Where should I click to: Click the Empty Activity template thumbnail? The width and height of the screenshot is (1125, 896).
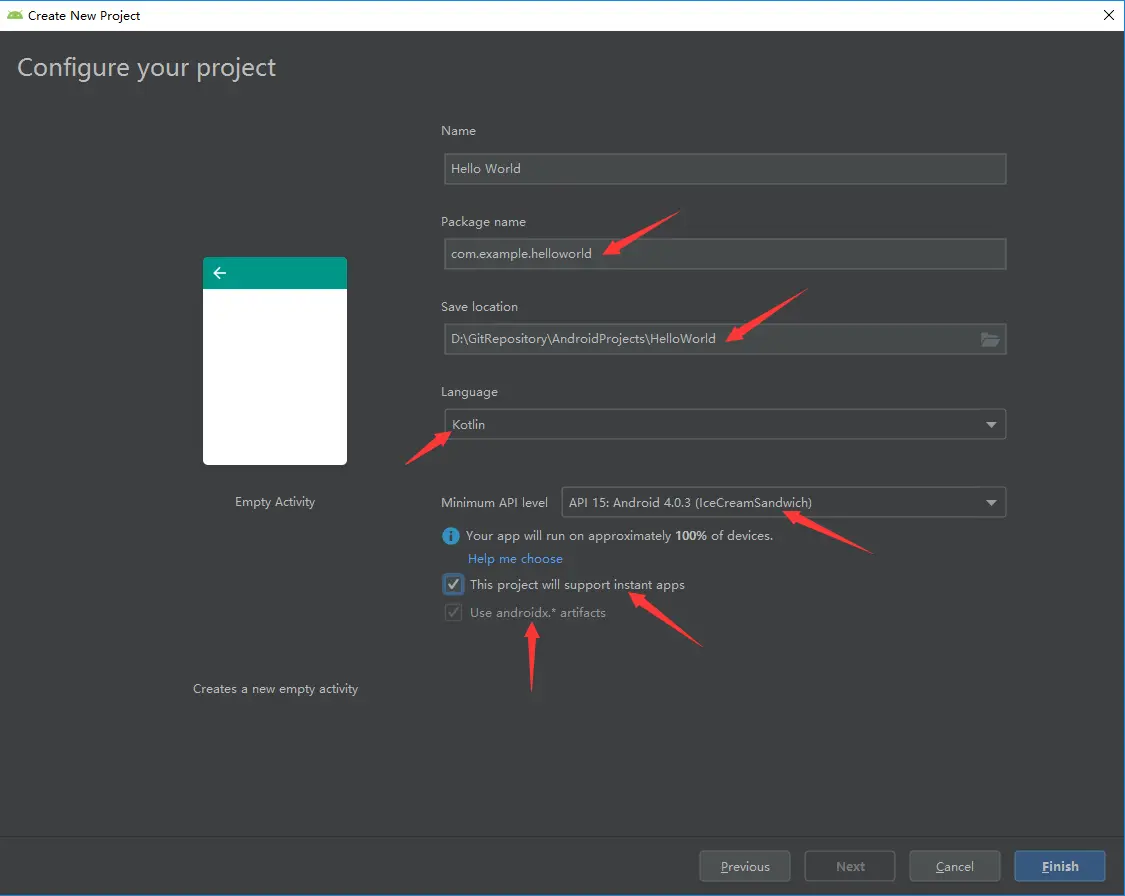(275, 361)
